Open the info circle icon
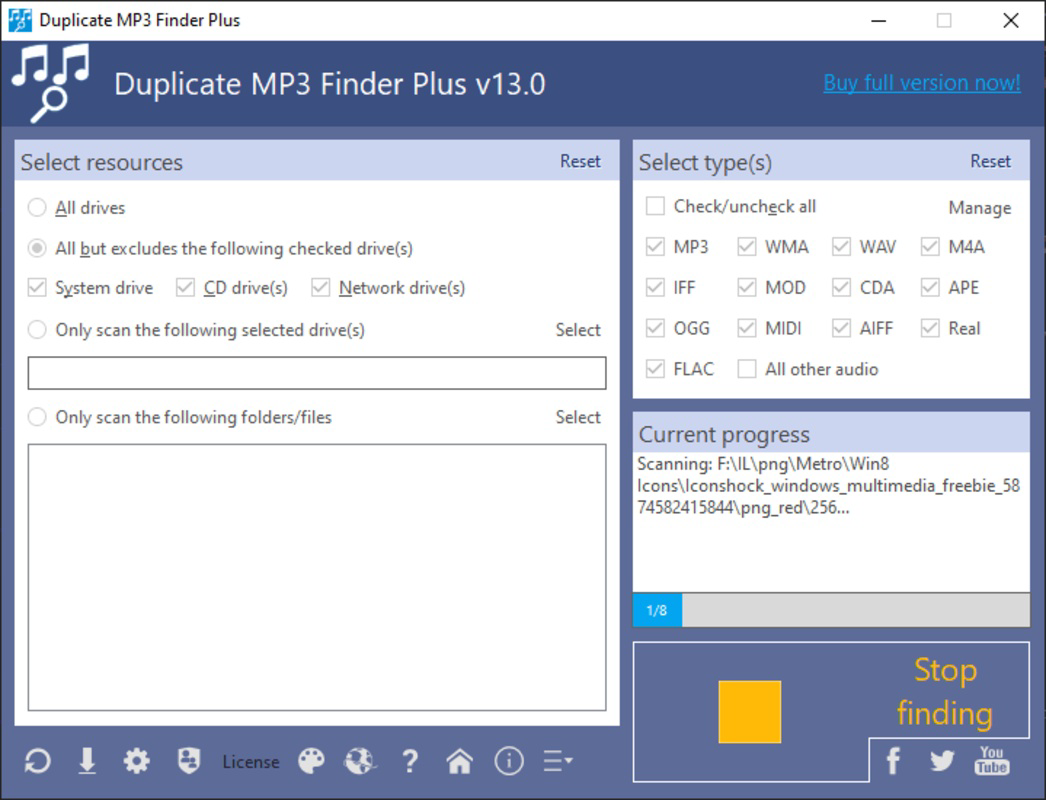Image resolution: width=1046 pixels, height=800 pixels. tap(509, 761)
